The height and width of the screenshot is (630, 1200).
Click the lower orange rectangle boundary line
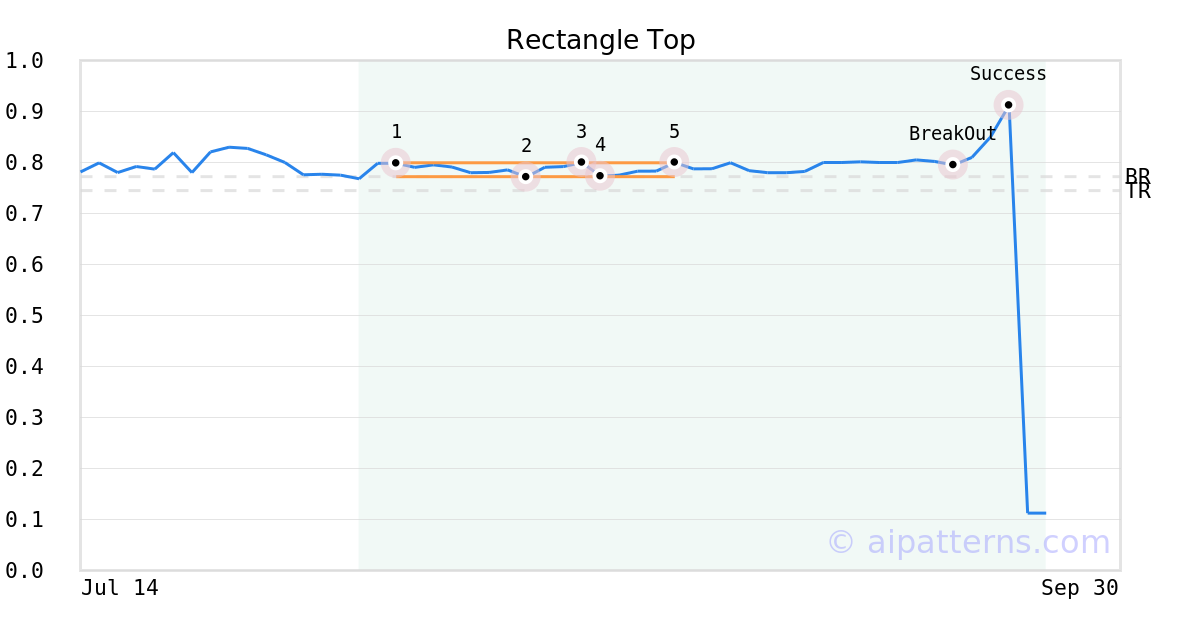460,177
